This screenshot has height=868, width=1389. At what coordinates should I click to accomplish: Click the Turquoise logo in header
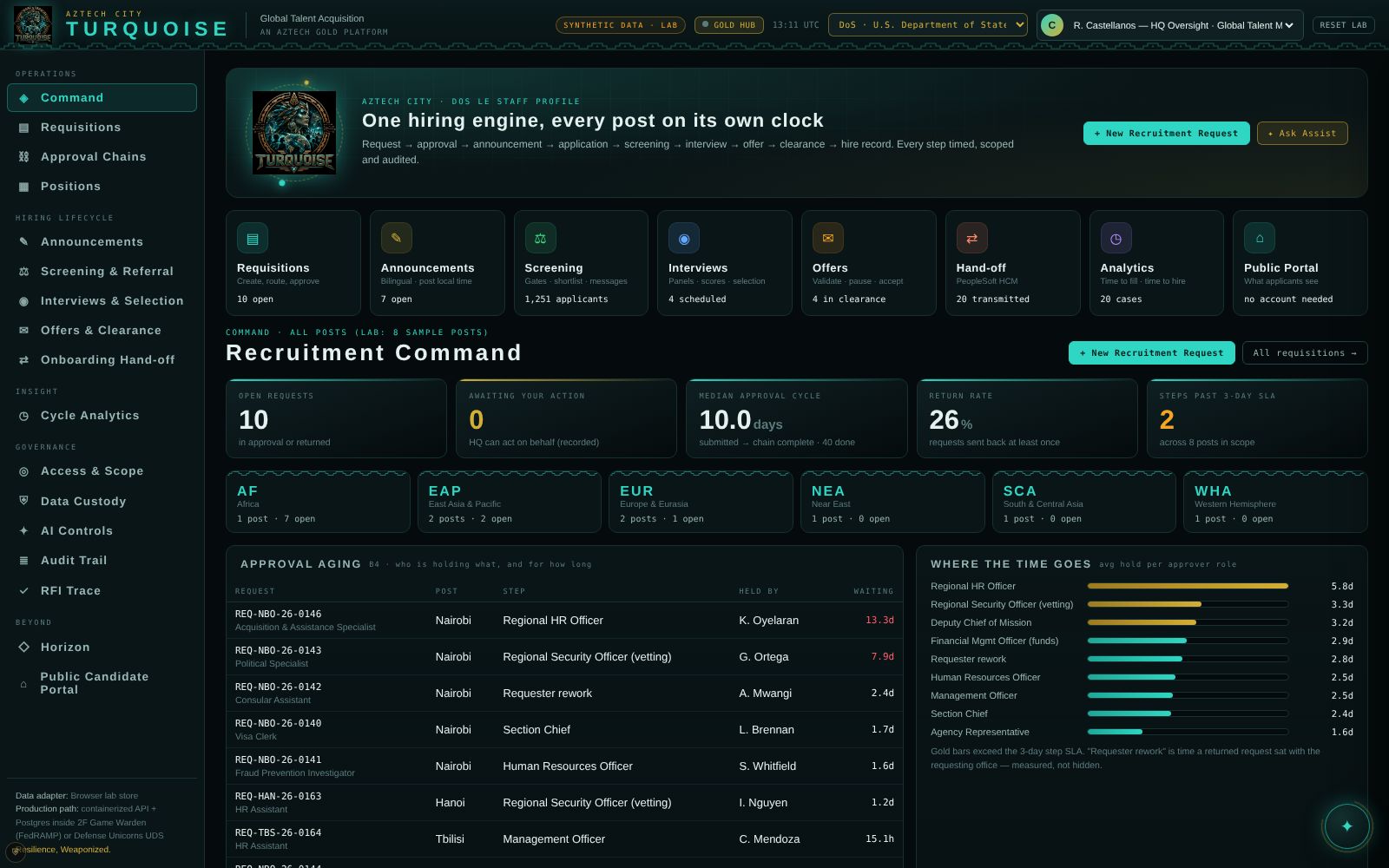coord(33,24)
